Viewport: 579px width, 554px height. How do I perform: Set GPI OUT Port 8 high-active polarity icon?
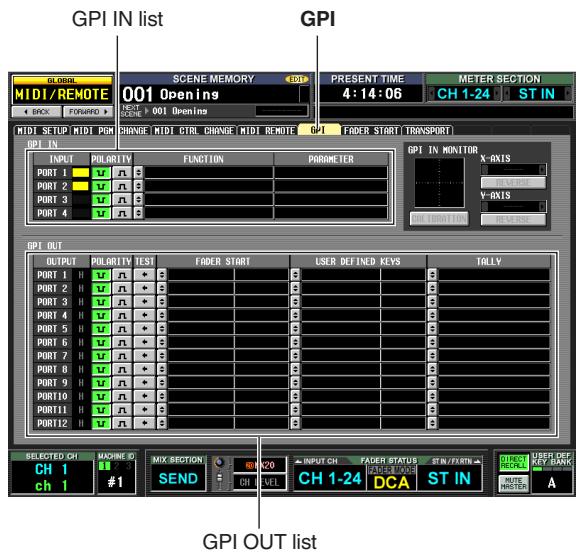pyautogui.click(x=122, y=369)
